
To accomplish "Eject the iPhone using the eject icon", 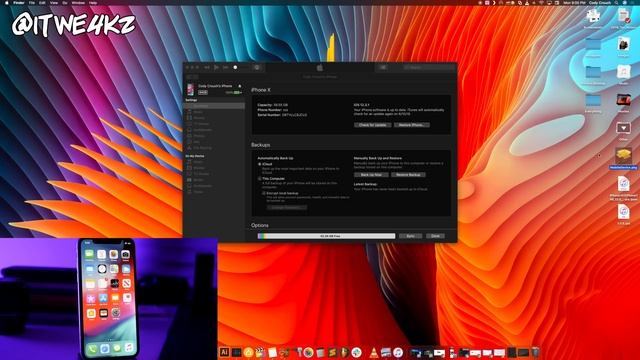I will click(240, 86).
